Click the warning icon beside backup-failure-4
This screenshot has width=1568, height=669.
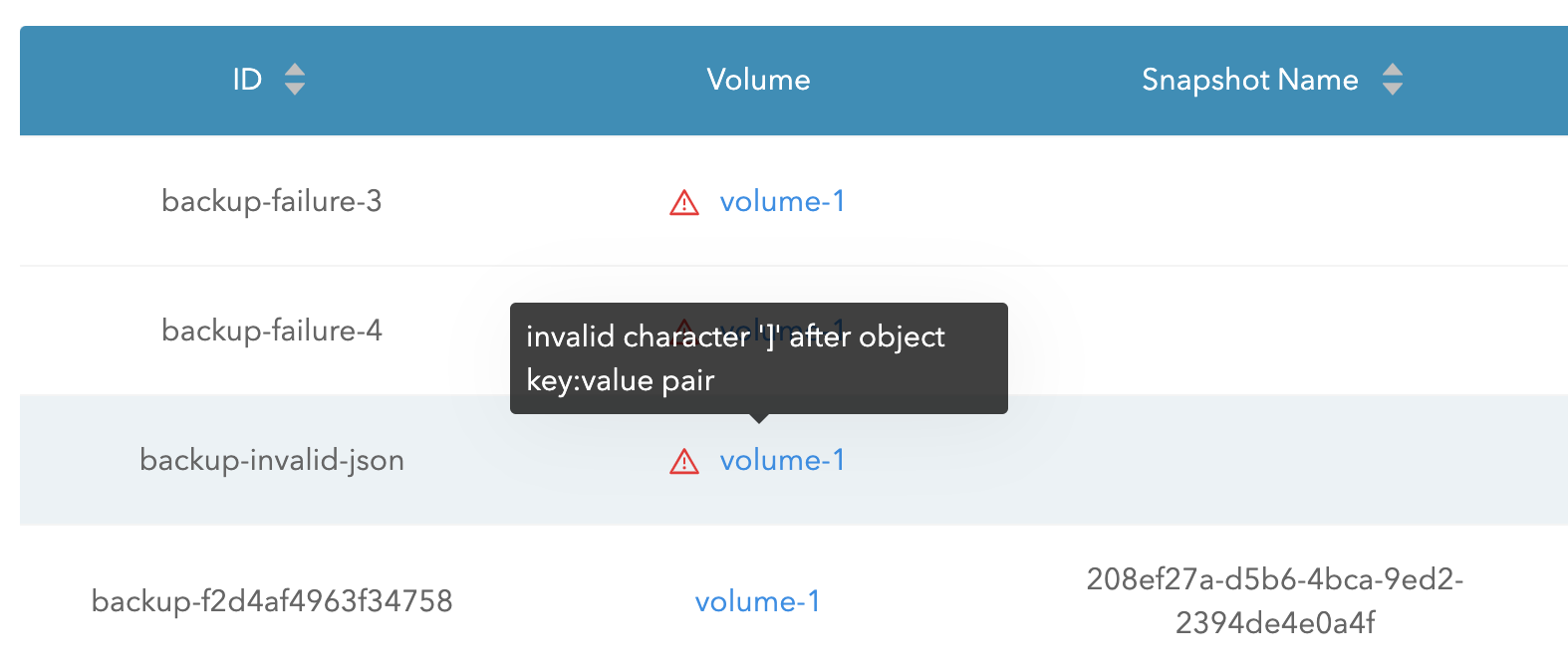(683, 331)
